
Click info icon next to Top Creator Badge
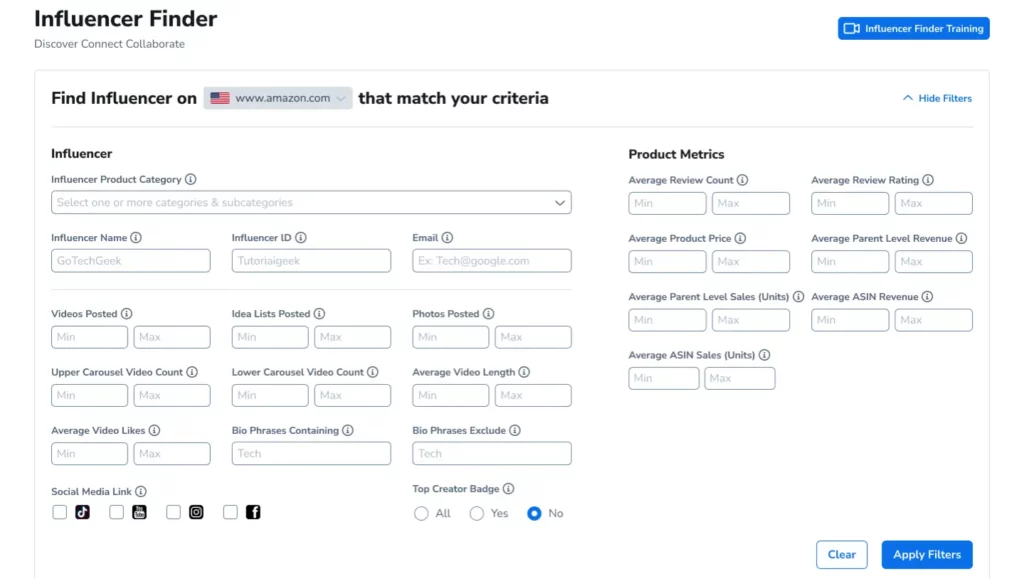point(509,489)
